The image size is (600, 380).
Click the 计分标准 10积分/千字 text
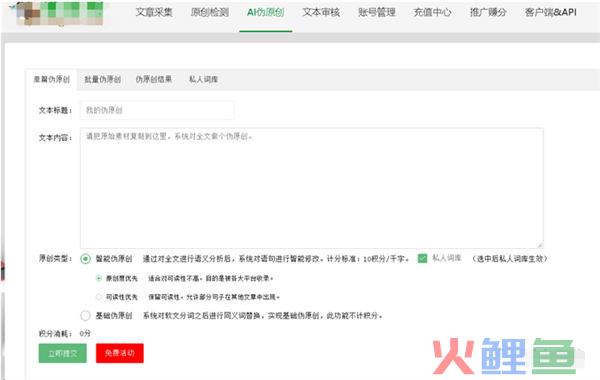coord(368,259)
